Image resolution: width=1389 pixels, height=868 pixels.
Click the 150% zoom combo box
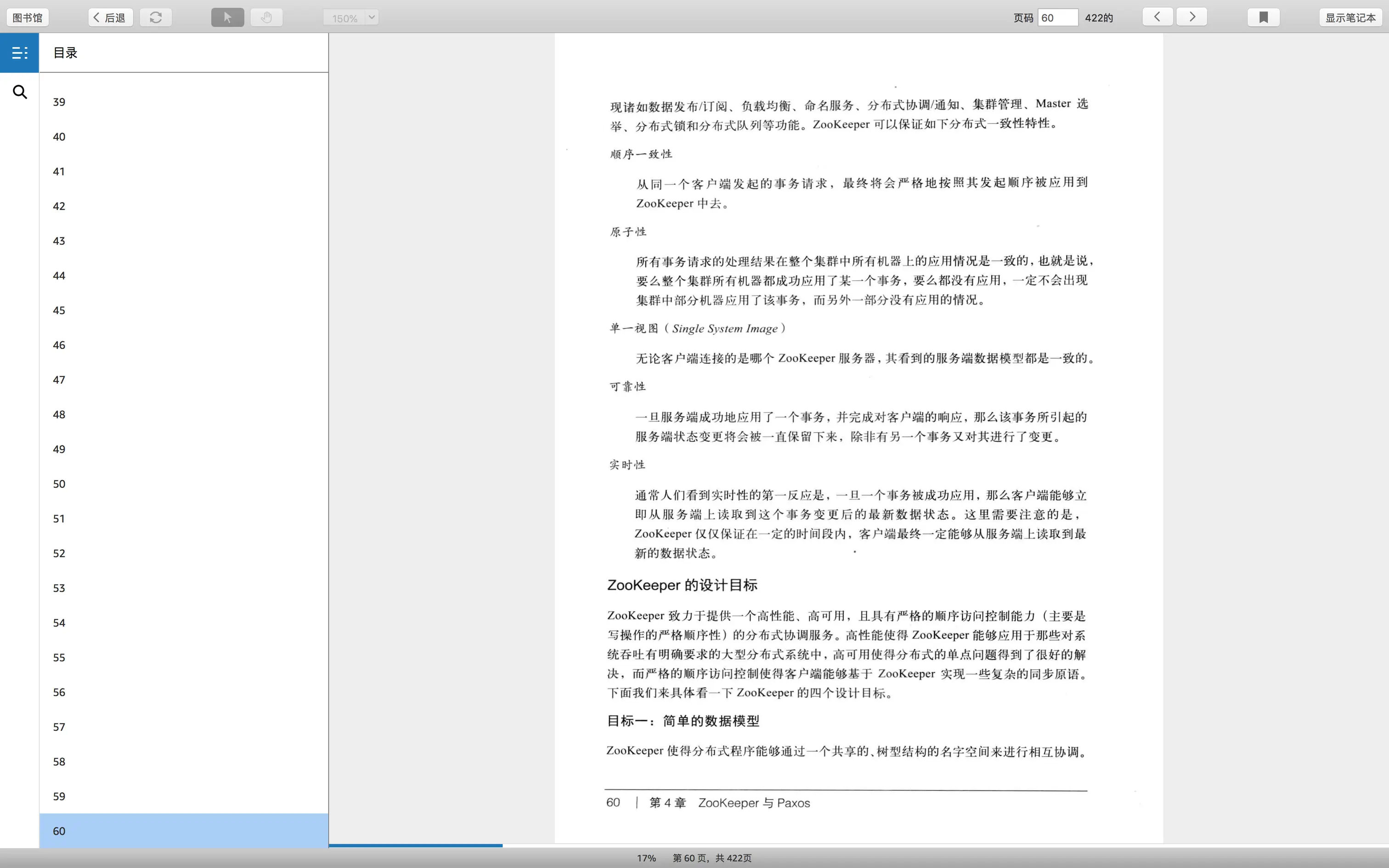[x=344, y=18]
